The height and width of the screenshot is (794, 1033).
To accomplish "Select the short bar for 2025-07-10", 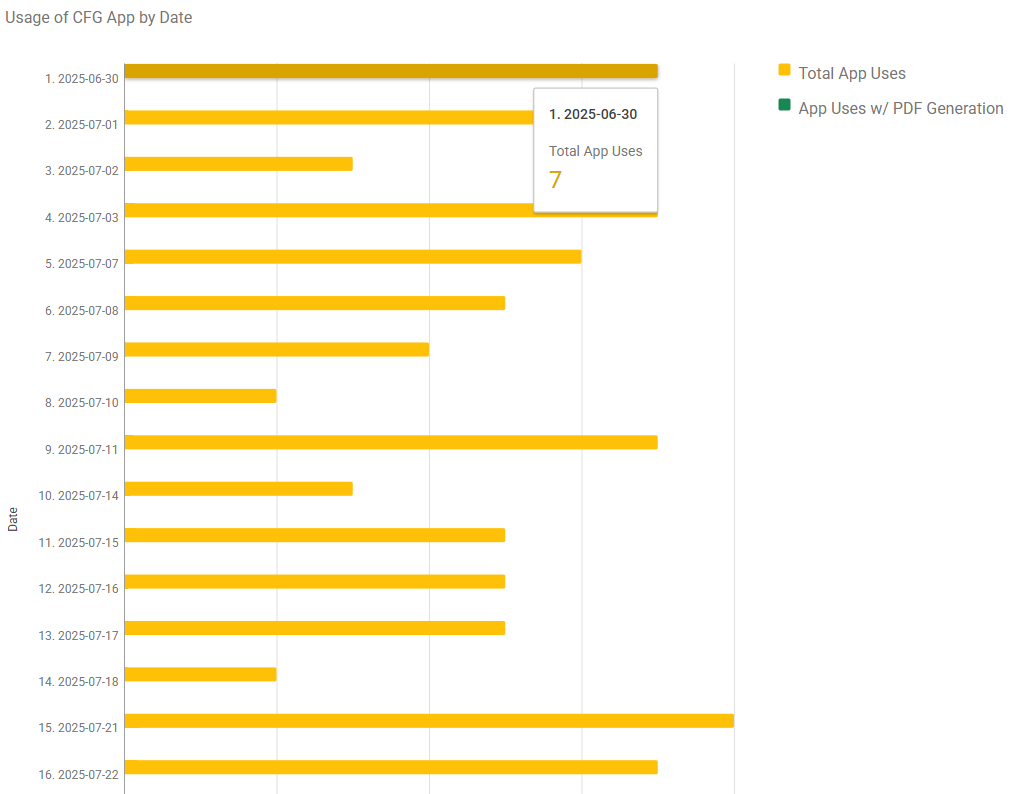I will point(200,396).
